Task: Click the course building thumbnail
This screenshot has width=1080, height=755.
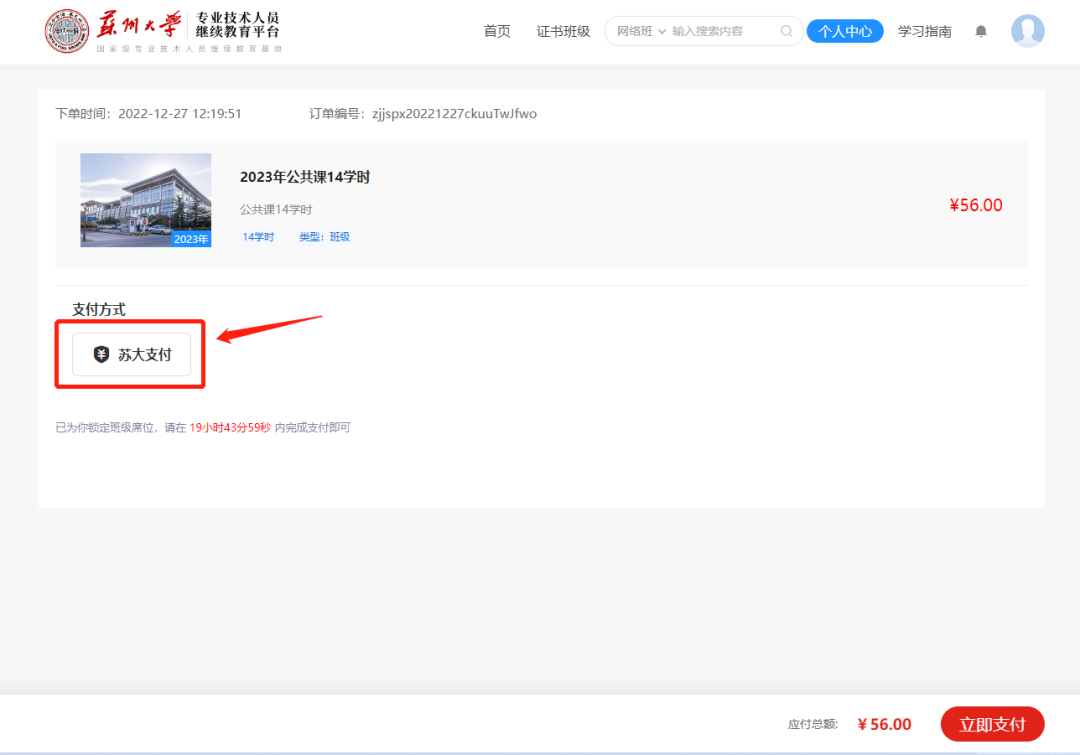Action: pyautogui.click(x=145, y=200)
